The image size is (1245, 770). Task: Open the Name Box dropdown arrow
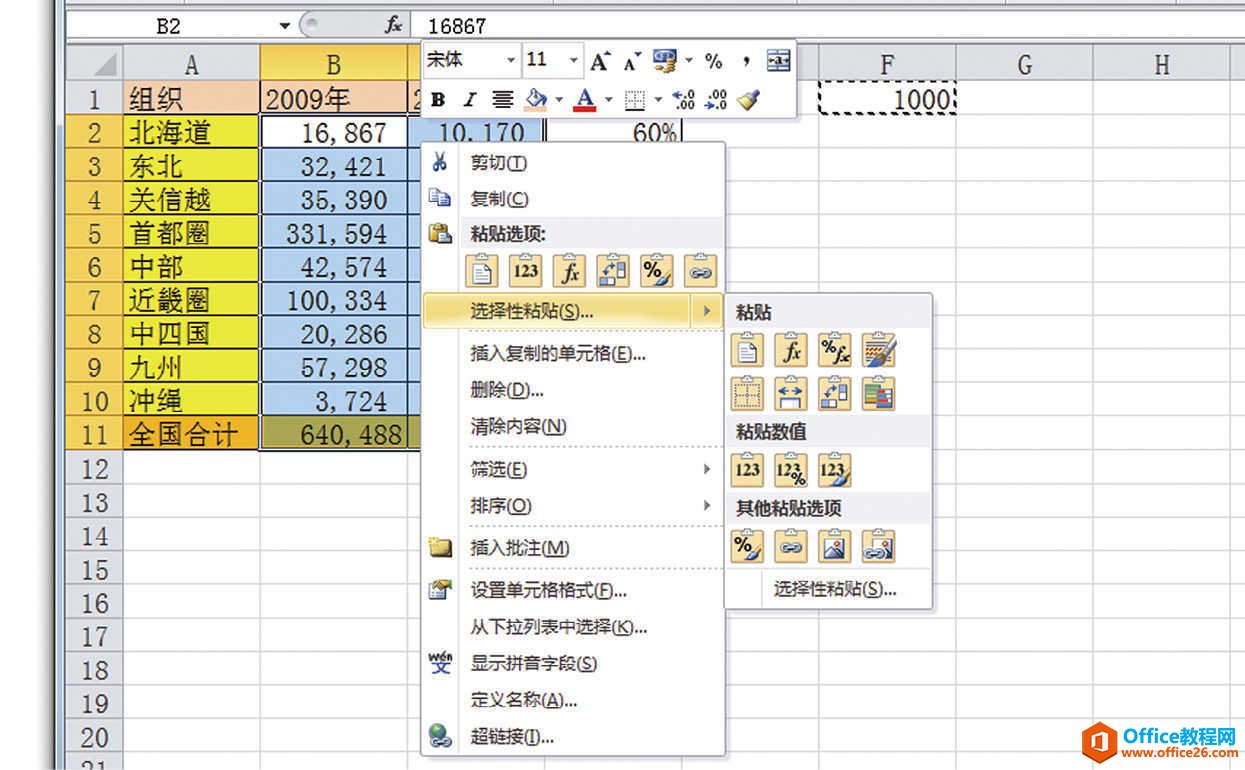click(x=285, y=26)
